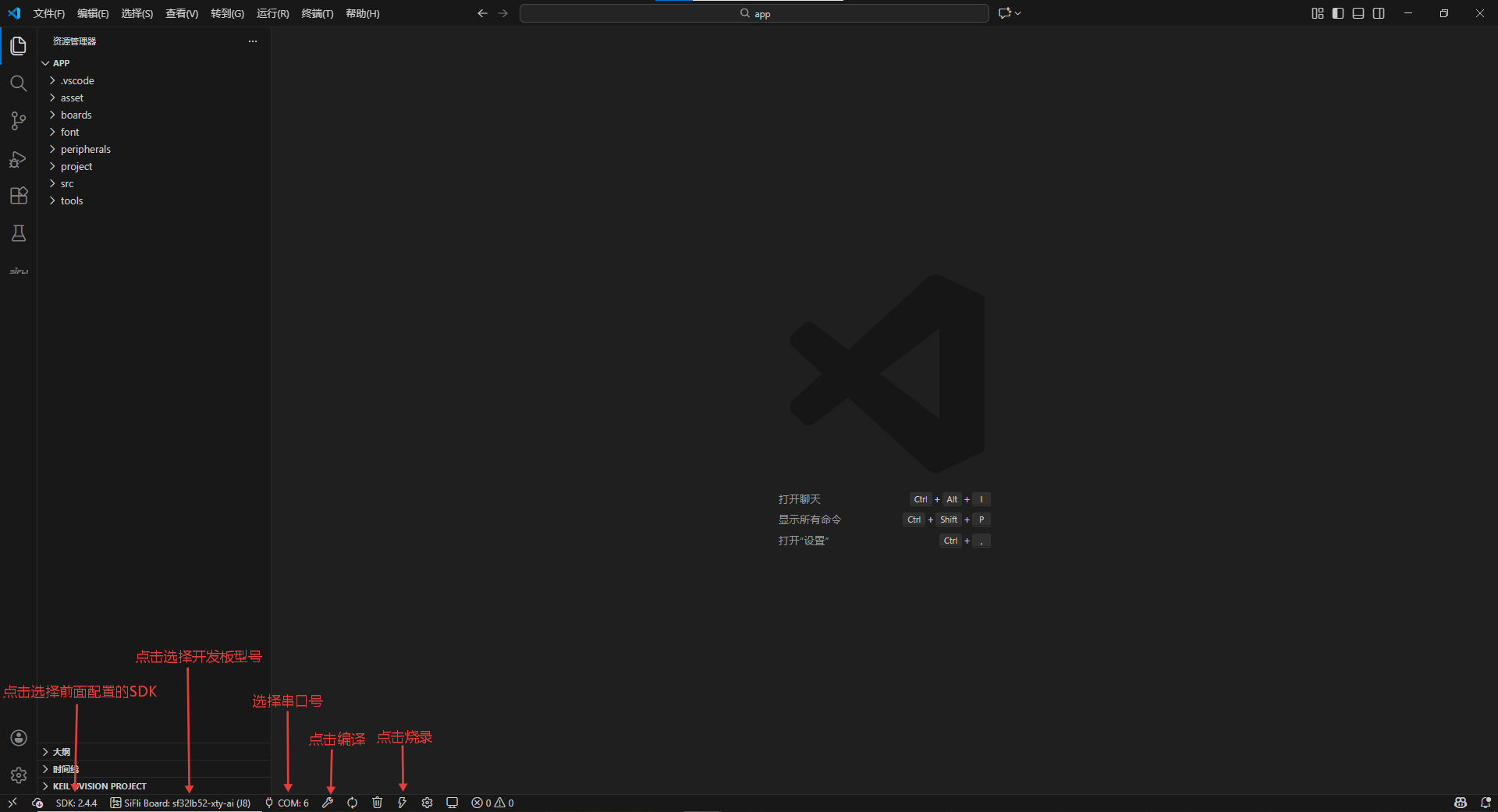Open the Run and Debug view

(x=18, y=158)
